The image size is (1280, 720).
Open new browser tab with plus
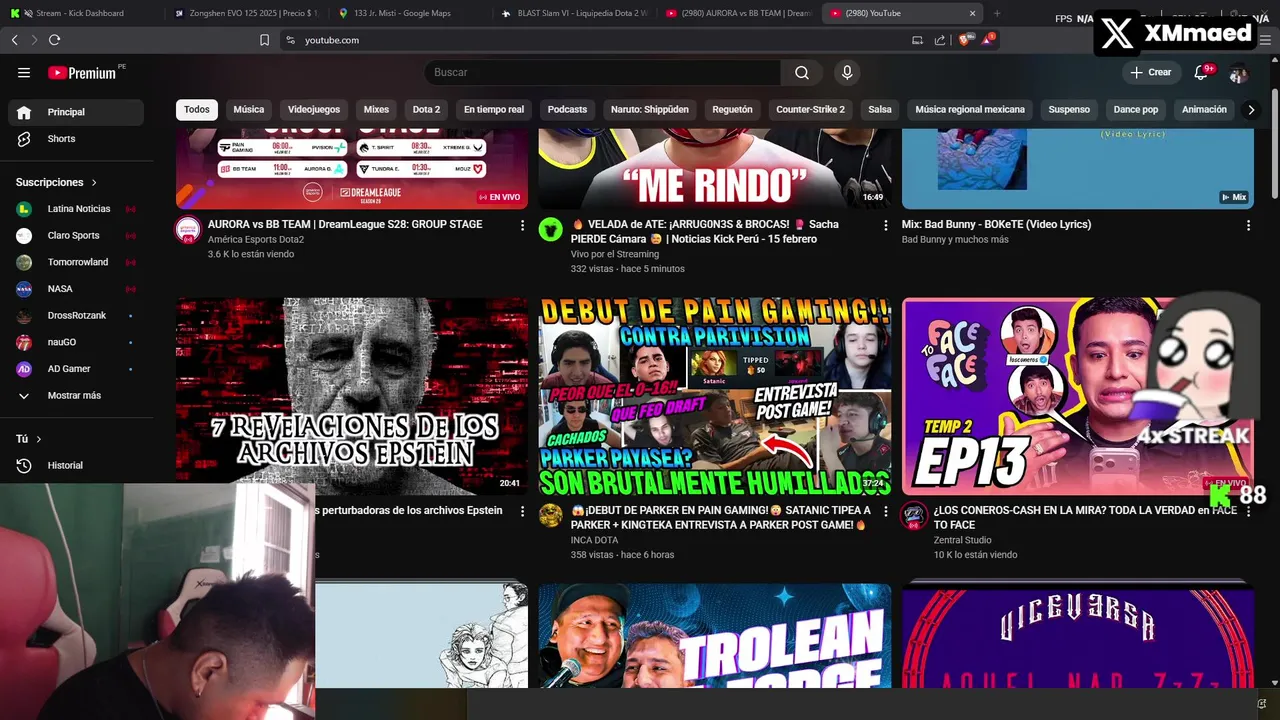tap(997, 13)
